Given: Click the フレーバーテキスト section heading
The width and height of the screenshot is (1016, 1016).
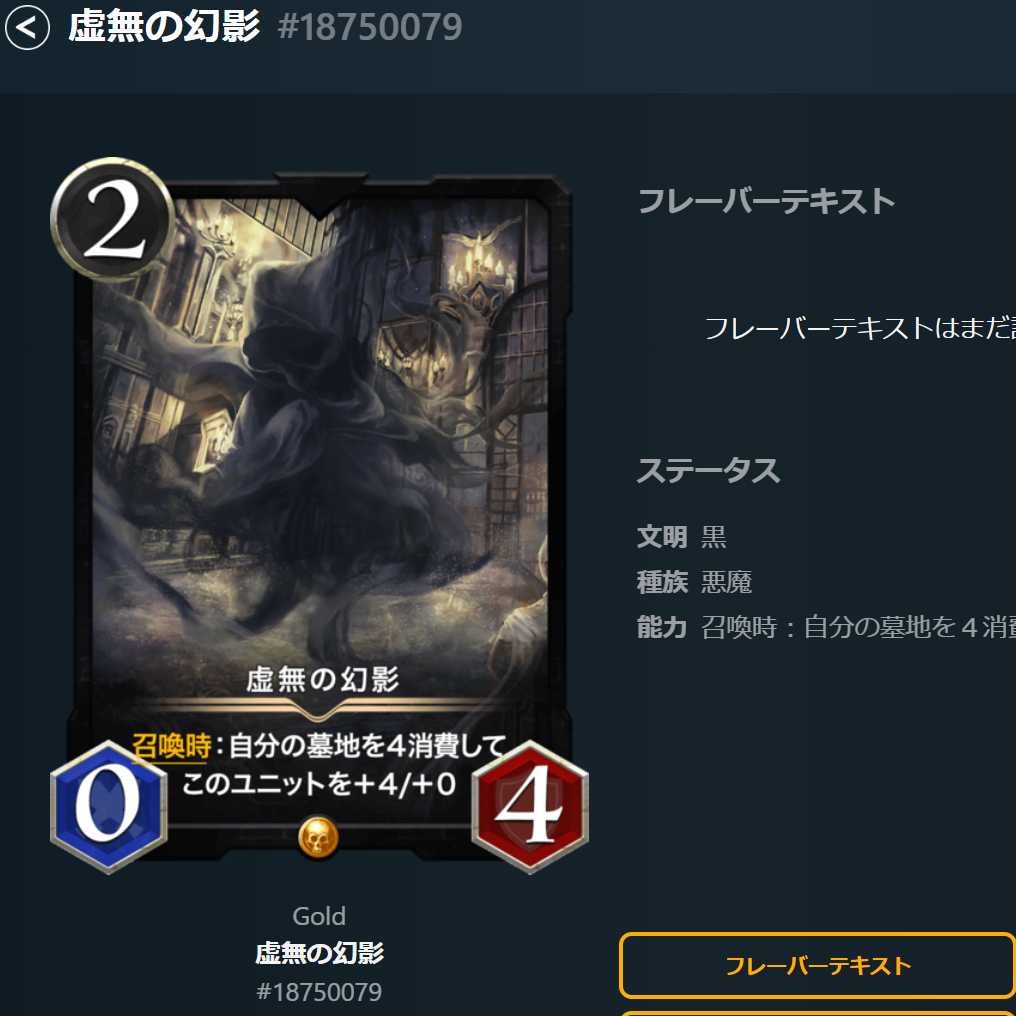Looking at the screenshot, I should pyautogui.click(x=766, y=201).
